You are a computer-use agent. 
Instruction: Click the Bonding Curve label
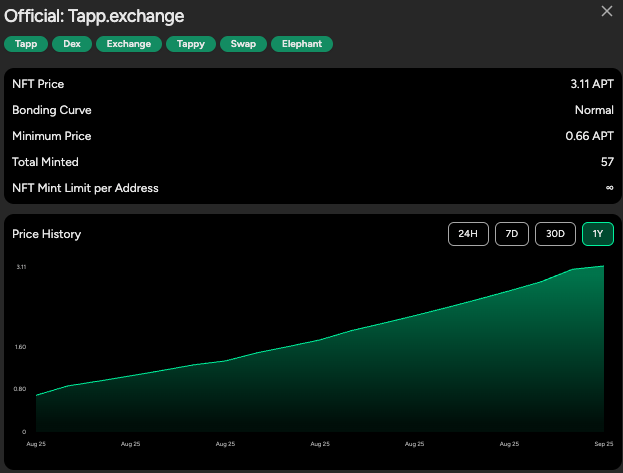(52, 110)
